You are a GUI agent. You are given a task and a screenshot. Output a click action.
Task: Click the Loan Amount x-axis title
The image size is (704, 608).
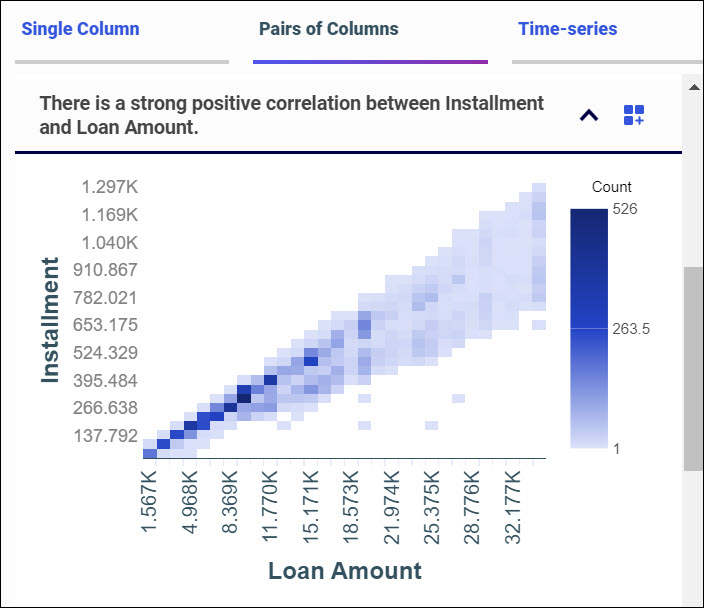coord(345,571)
